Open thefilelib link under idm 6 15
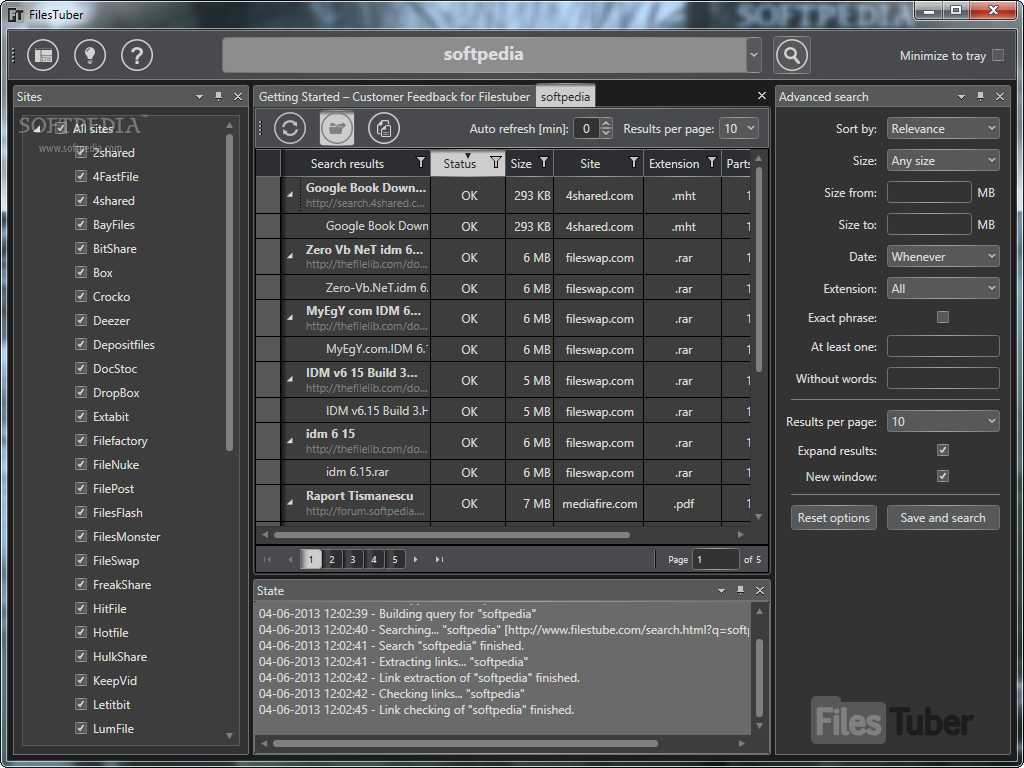This screenshot has width=1024, height=768. click(x=366, y=449)
